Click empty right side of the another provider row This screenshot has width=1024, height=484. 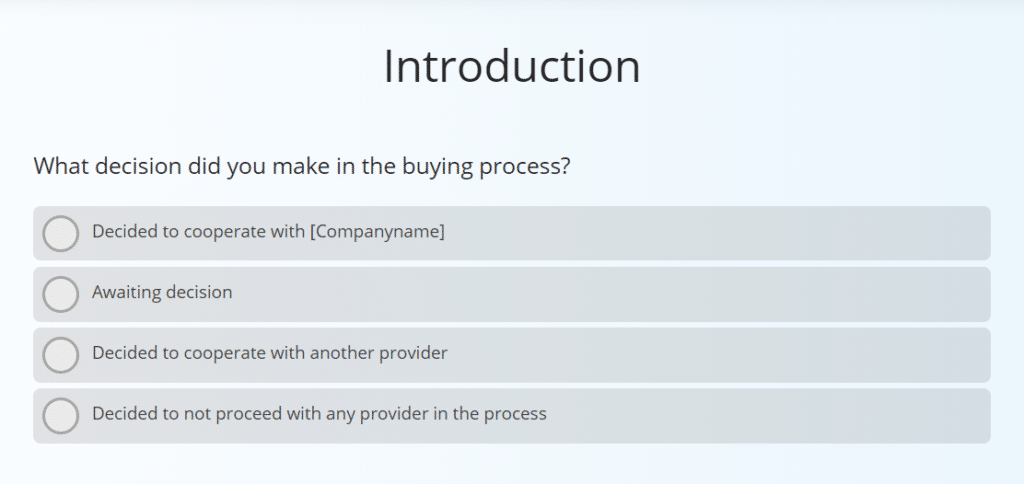tap(750, 355)
